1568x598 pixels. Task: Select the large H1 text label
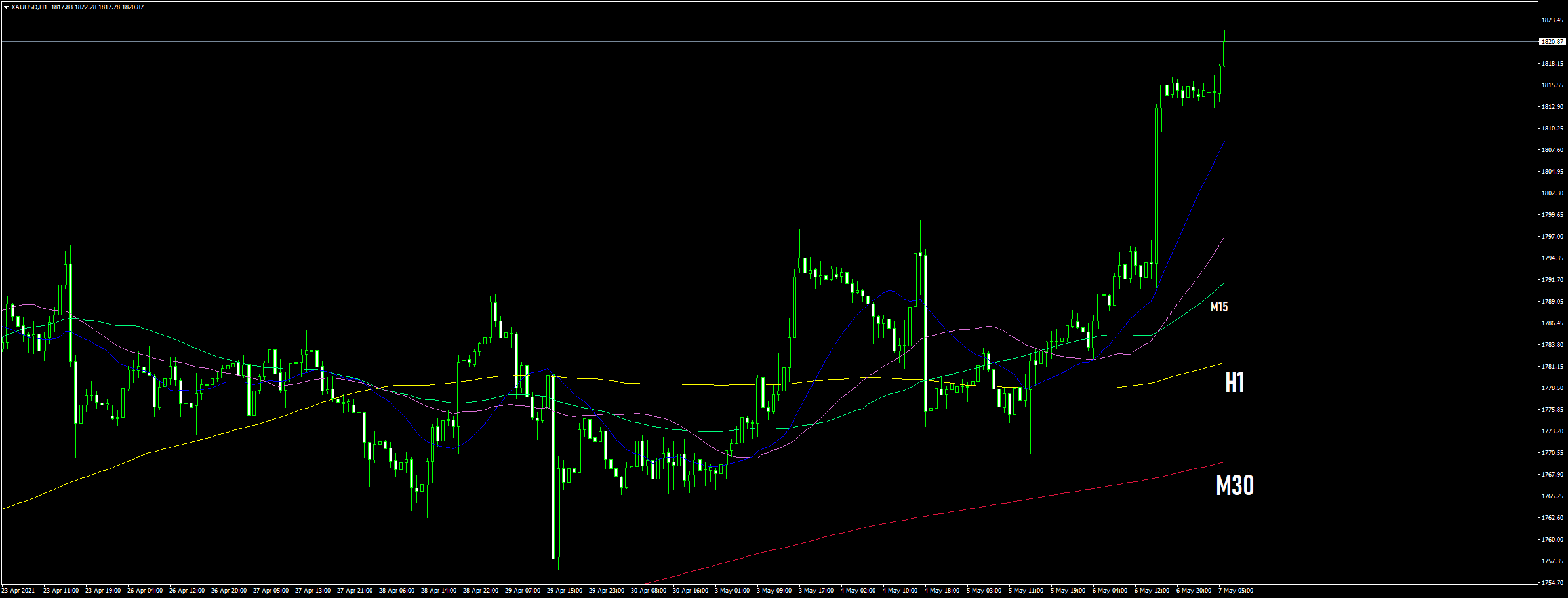(1234, 382)
